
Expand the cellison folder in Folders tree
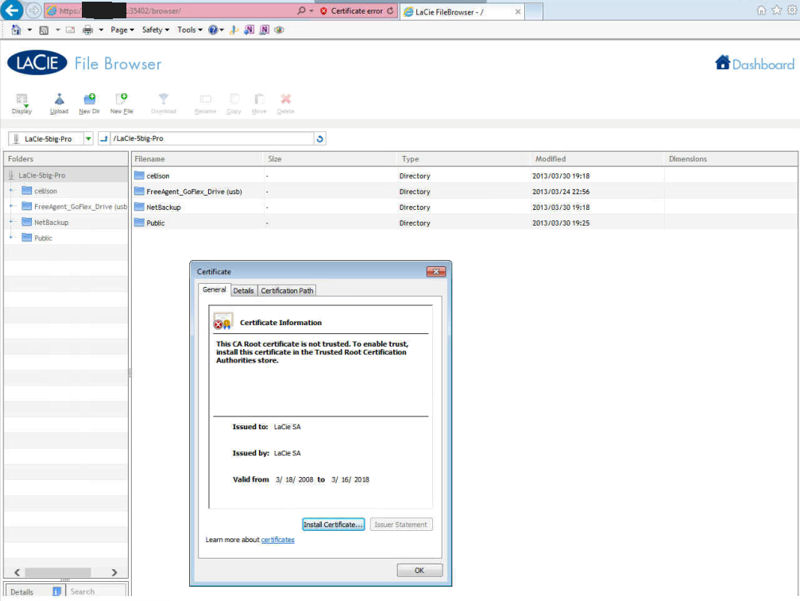pos(11,191)
